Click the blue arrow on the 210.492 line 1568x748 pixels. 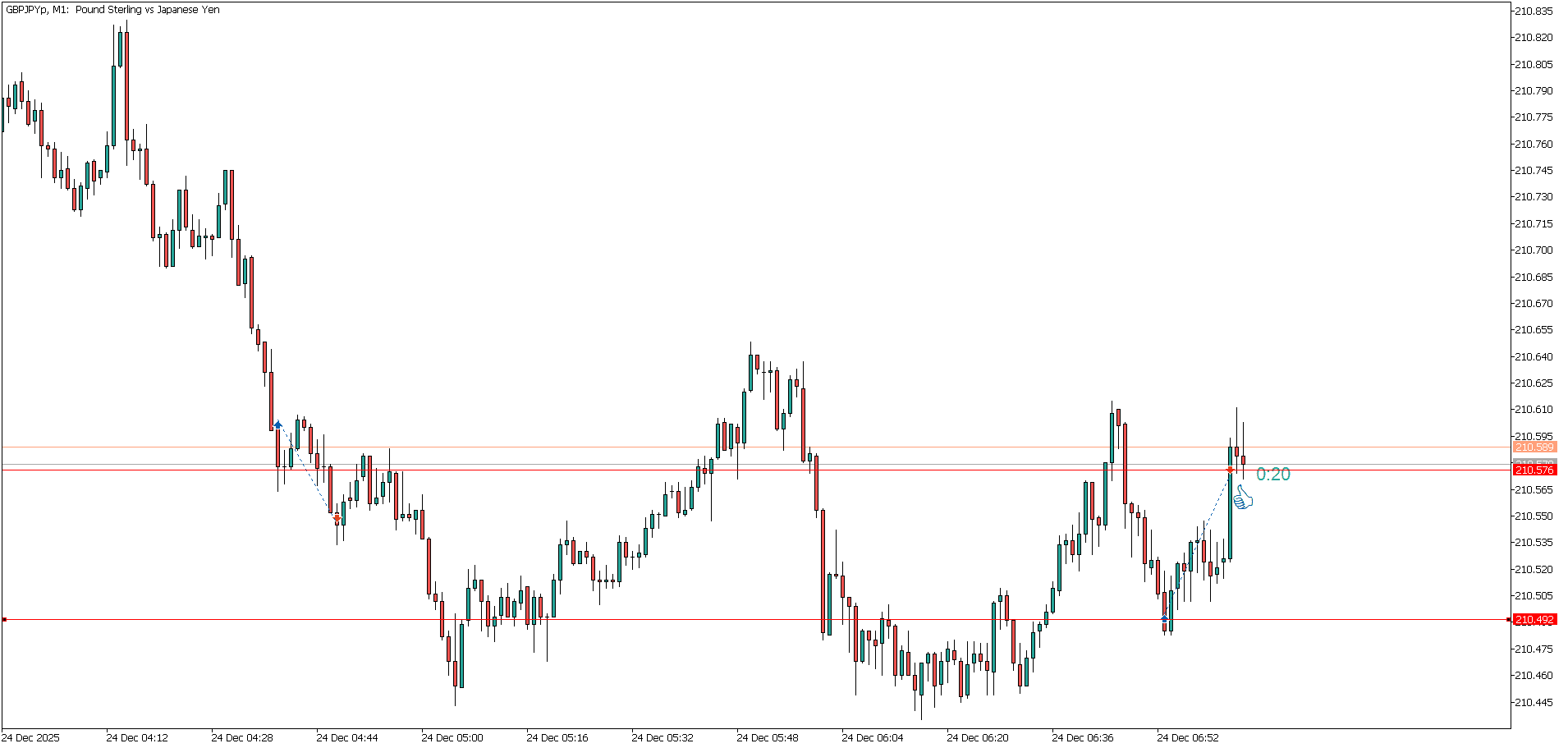pos(1165,618)
